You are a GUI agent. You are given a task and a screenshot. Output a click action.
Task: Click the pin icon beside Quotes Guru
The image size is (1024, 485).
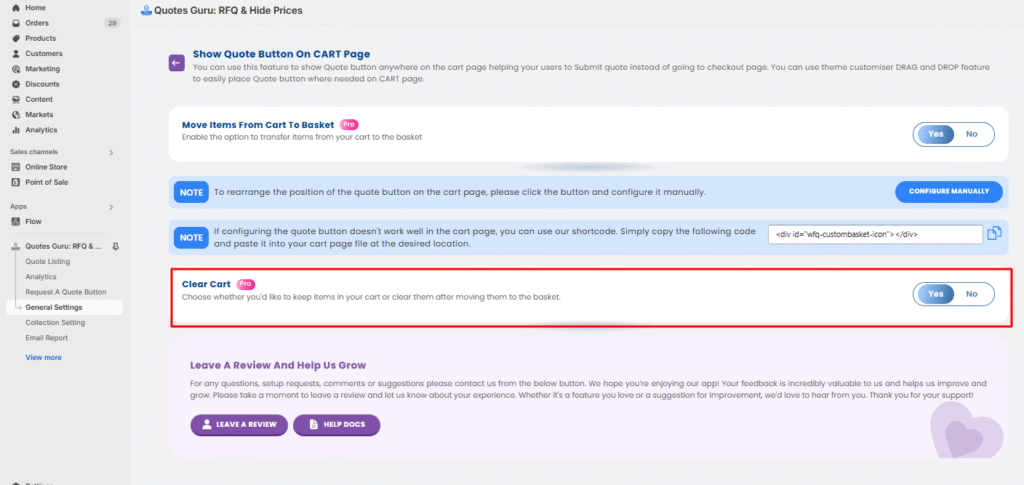tap(115, 246)
